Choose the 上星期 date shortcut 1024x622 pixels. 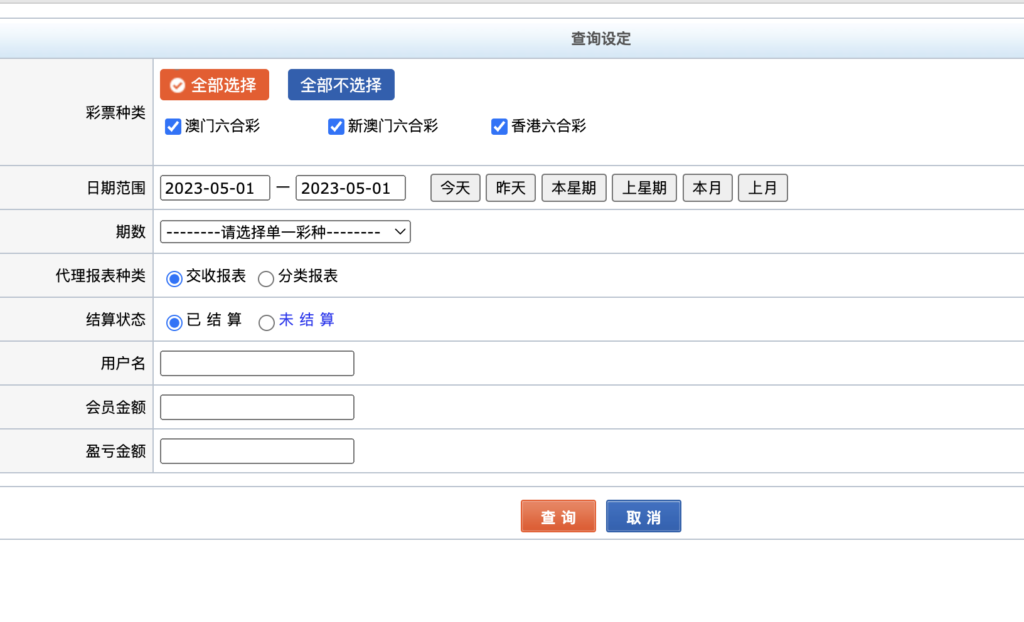tap(645, 188)
